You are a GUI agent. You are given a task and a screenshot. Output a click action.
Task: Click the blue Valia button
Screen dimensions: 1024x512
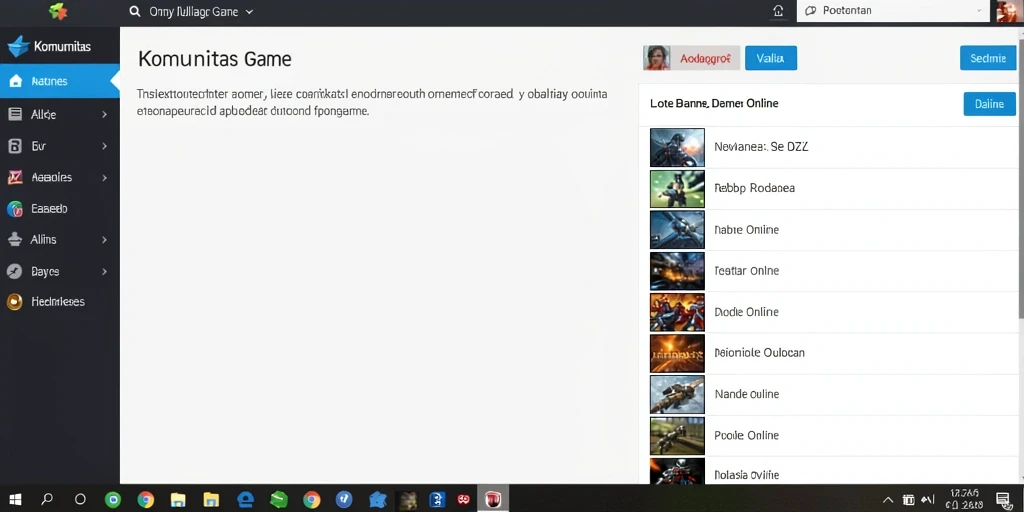click(x=771, y=58)
